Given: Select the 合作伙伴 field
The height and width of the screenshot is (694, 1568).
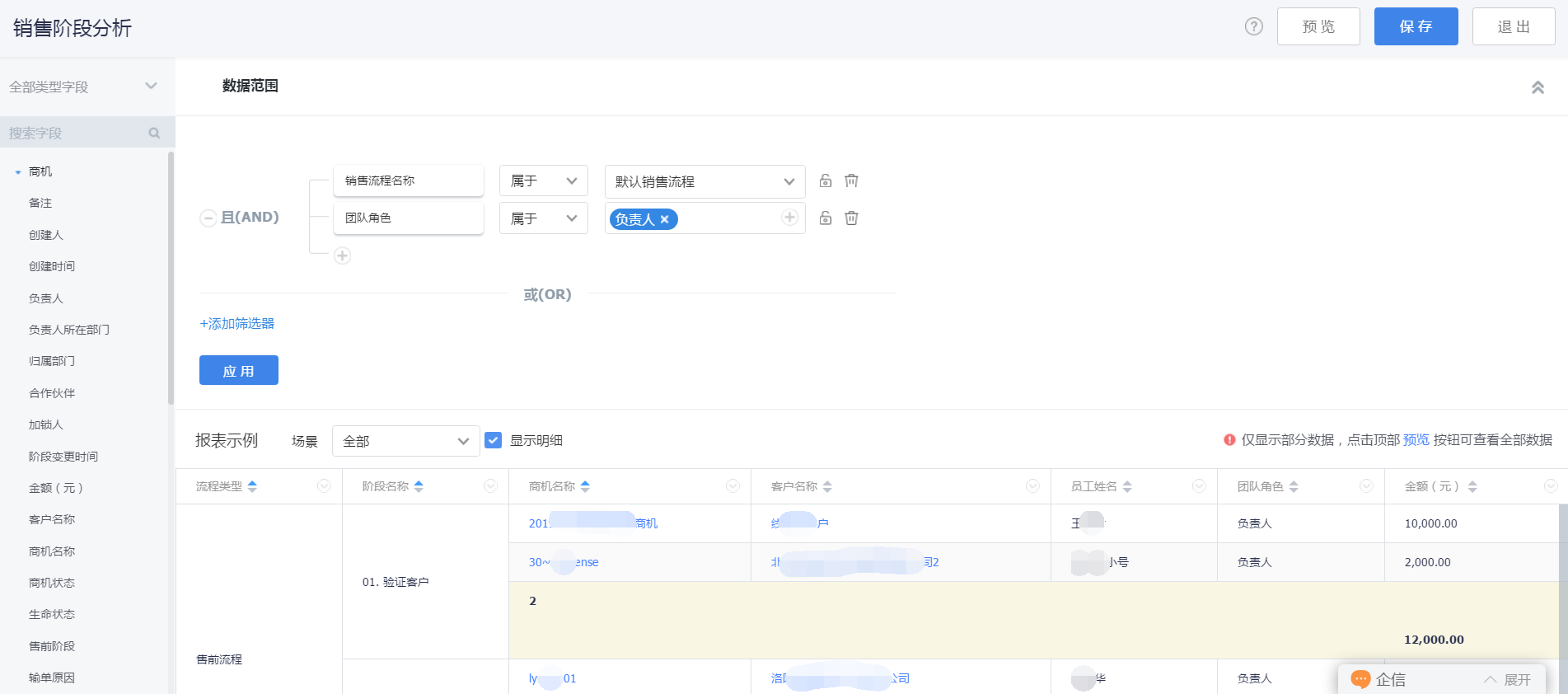Looking at the screenshot, I should 52,393.
